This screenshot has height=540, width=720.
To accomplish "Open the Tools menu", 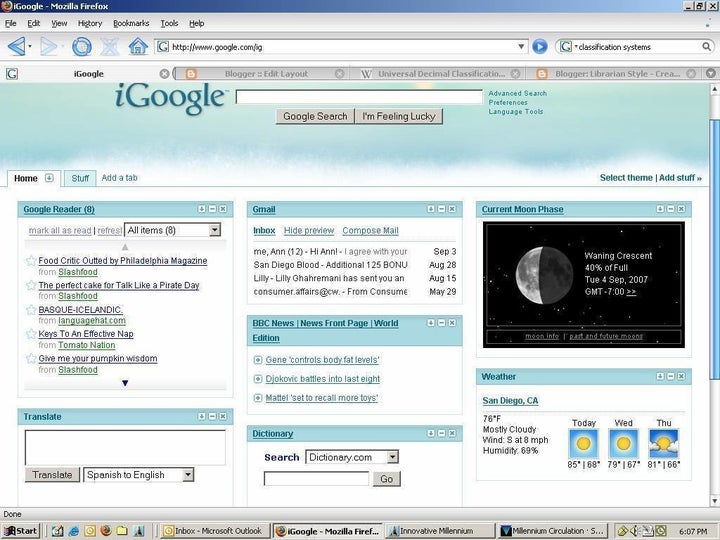I will pyautogui.click(x=169, y=23).
